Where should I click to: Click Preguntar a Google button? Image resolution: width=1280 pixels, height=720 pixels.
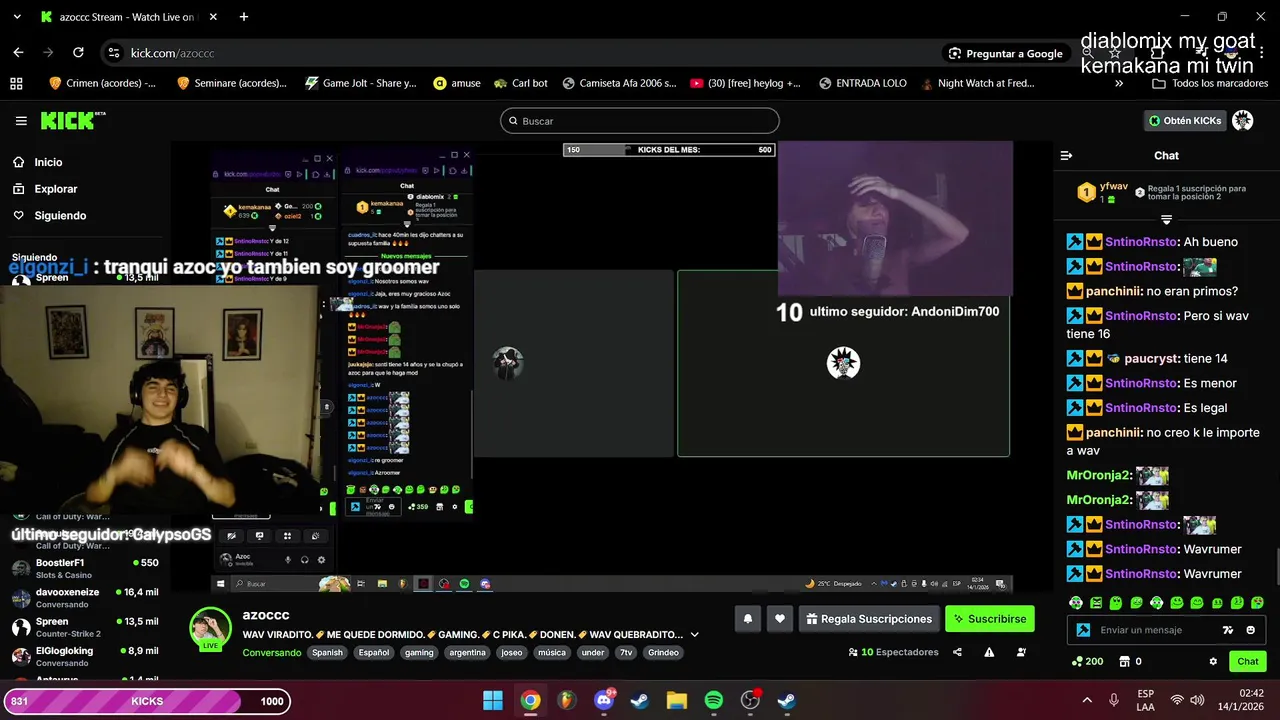pos(1005,53)
